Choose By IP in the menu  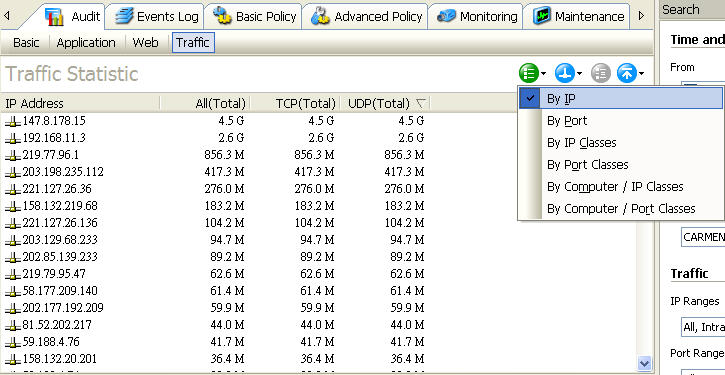tap(621, 98)
